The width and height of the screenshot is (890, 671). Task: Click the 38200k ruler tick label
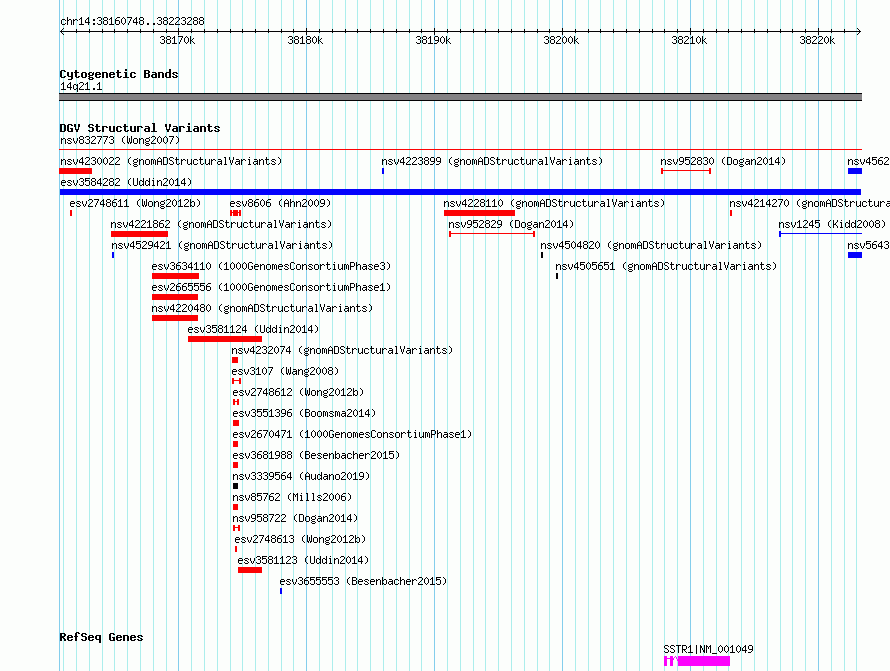click(561, 40)
